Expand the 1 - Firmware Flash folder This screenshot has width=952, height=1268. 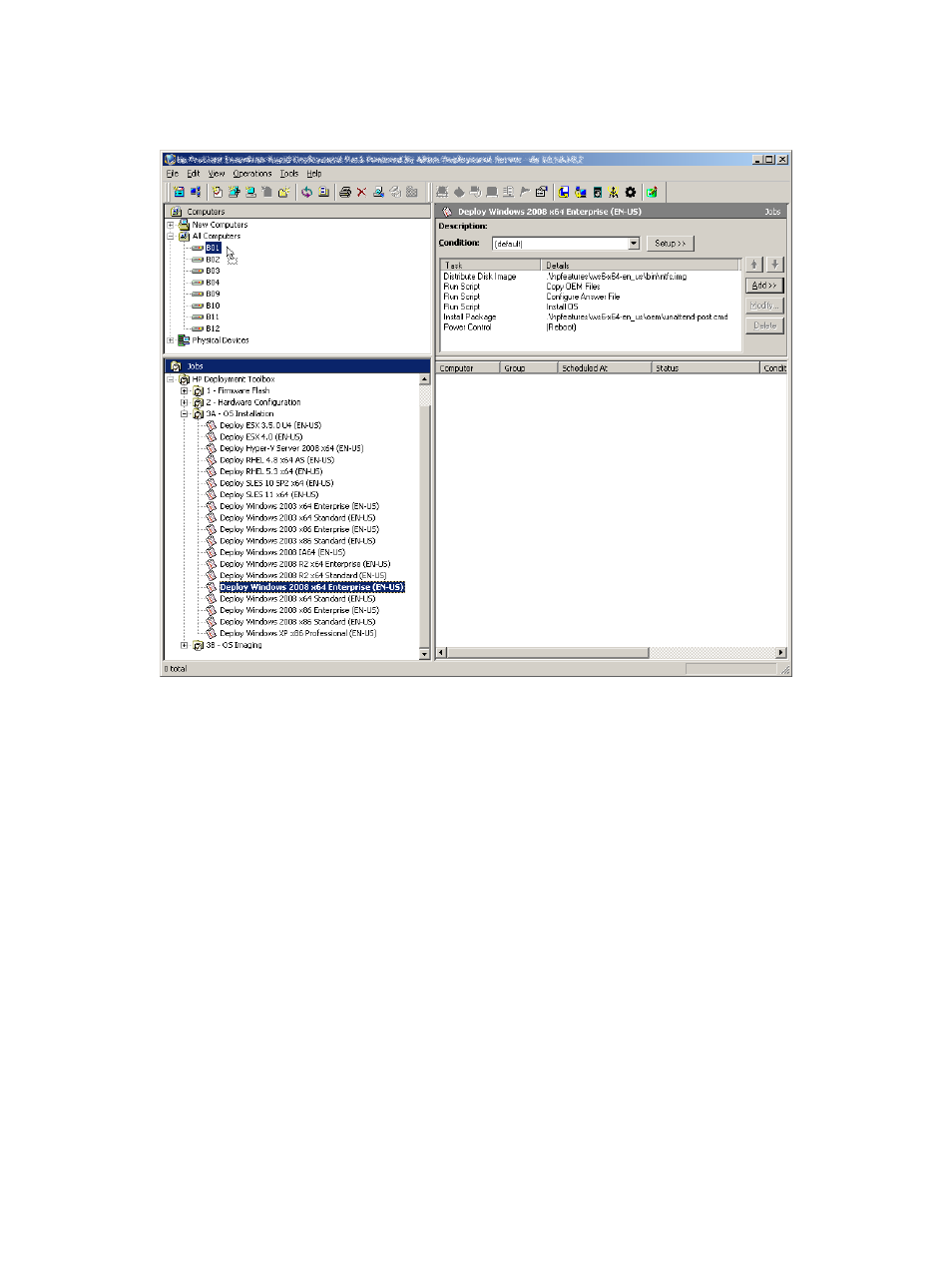185,391
